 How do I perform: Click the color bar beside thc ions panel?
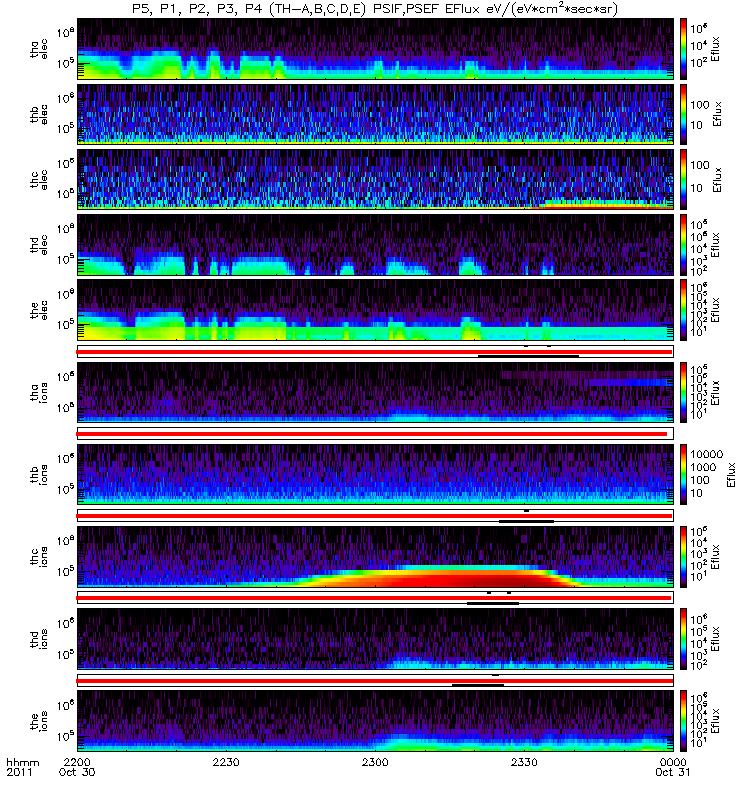(683, 557)
